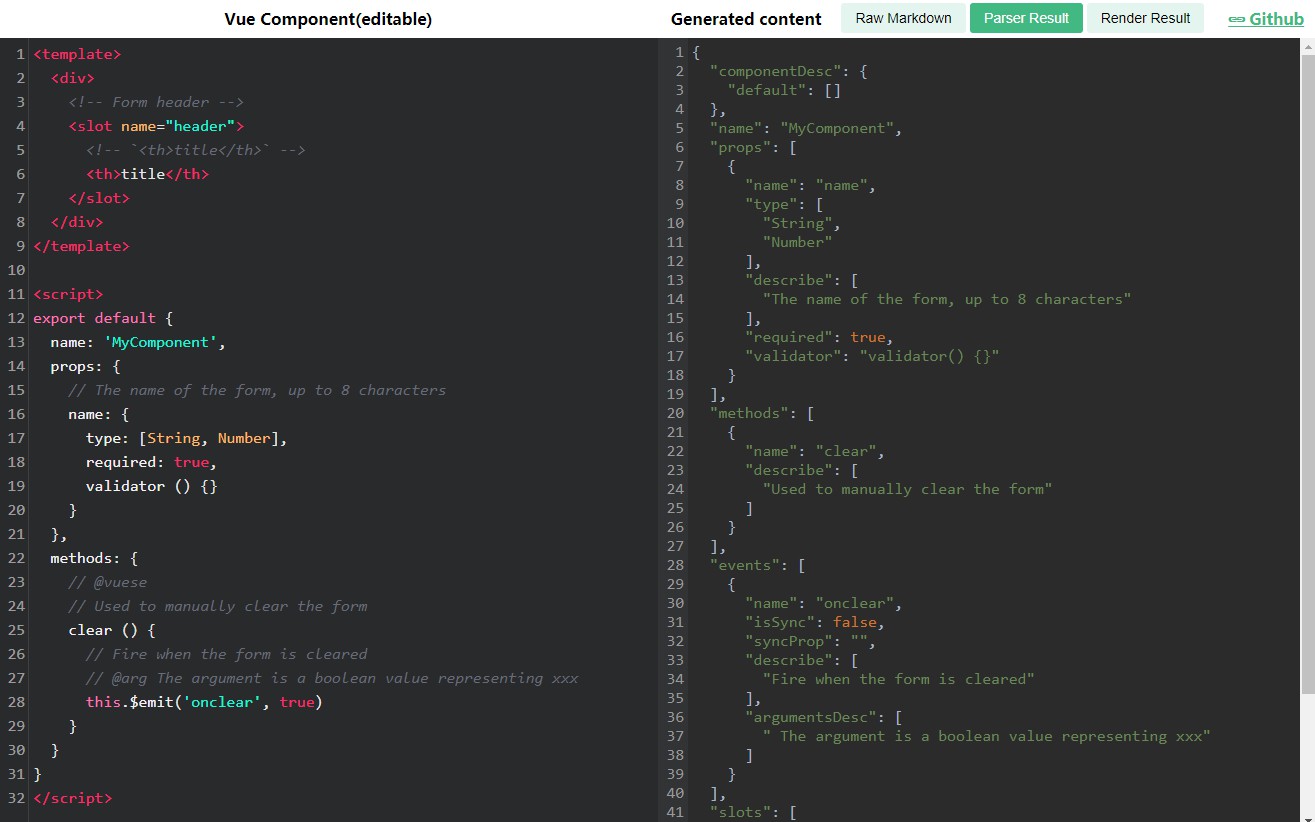Open the Github link
Viewport: 1315px width, 822px height.
(x=1276, y=19)
